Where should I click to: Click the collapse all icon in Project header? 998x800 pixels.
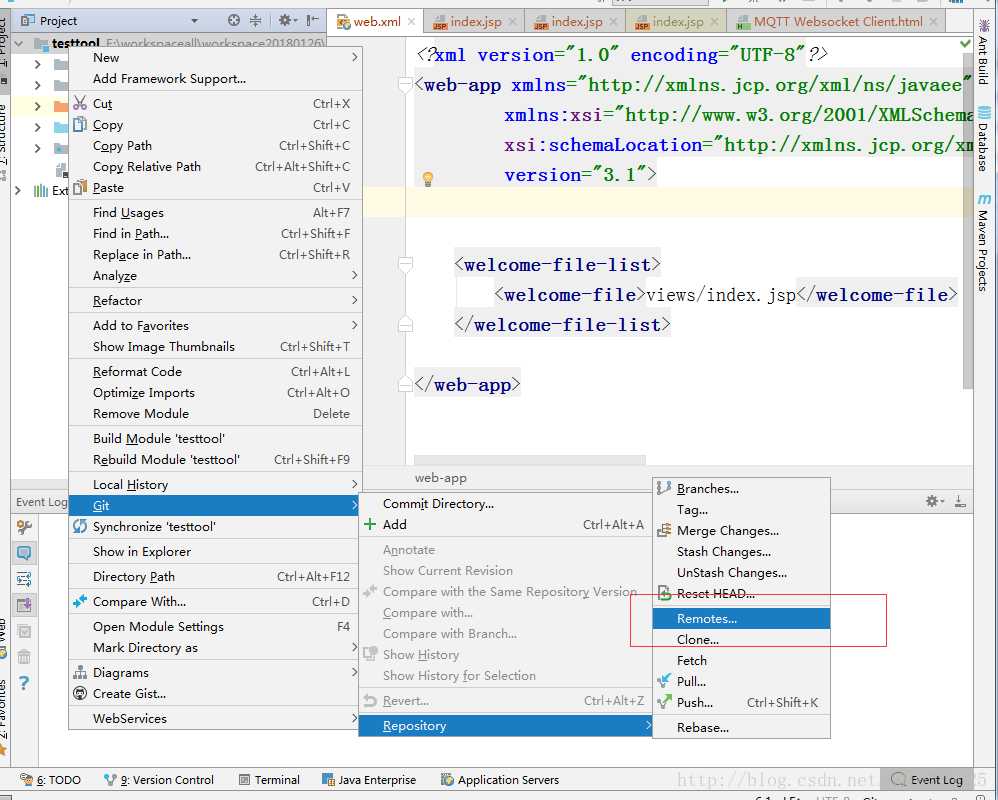click(x=255, y=20)
